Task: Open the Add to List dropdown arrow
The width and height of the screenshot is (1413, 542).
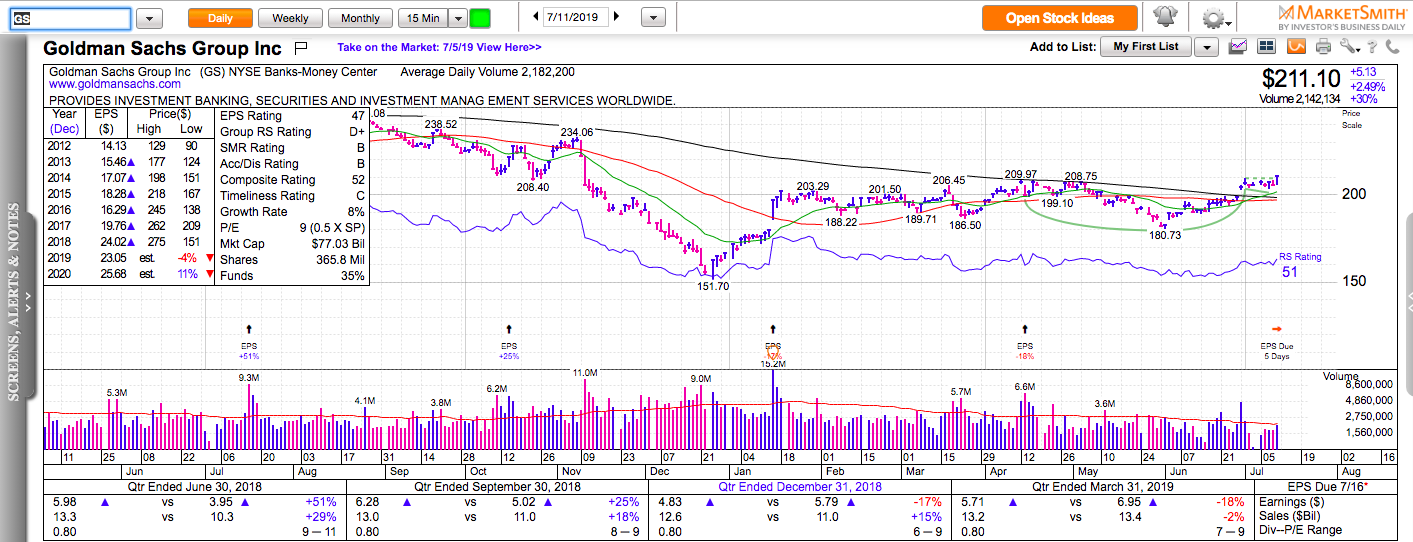Action: click(1207, 47)
